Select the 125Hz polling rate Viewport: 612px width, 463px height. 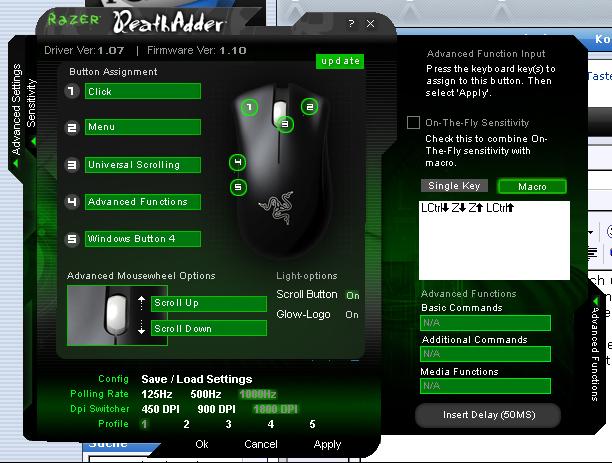pos(157,394)
